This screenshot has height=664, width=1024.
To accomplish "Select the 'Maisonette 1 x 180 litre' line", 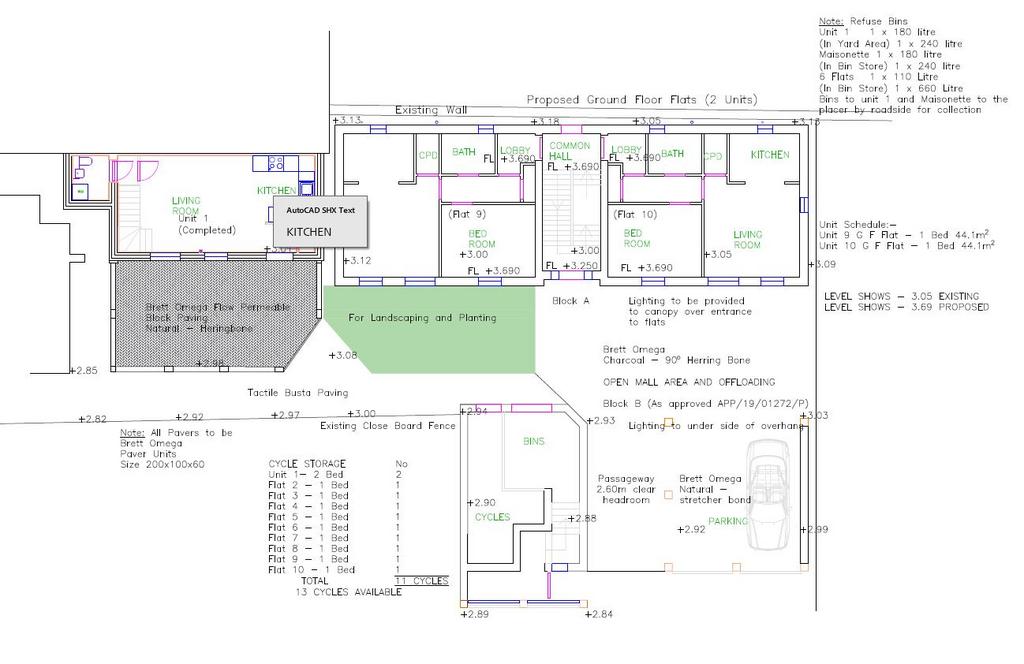I will point(880,54).
